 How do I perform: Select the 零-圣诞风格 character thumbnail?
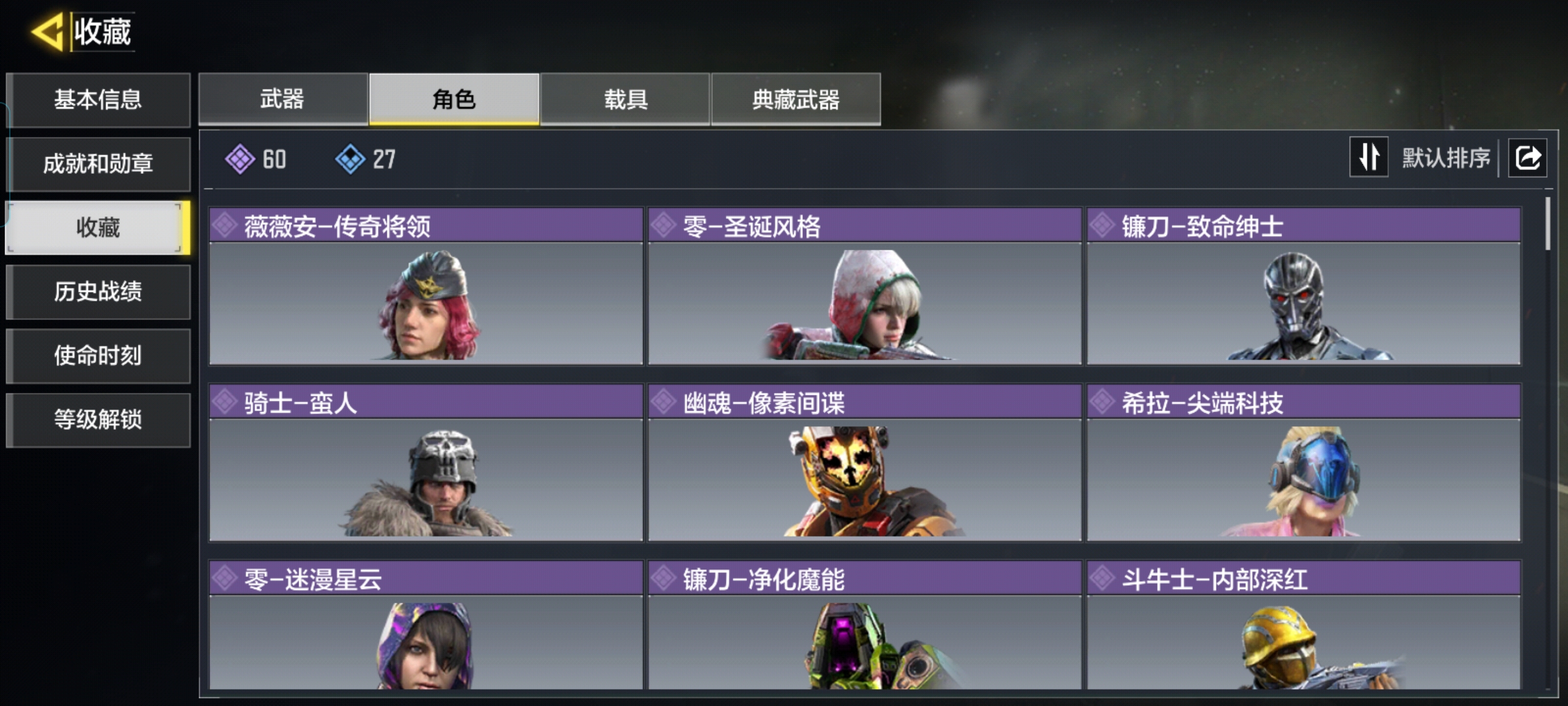[x=864, y=303]
